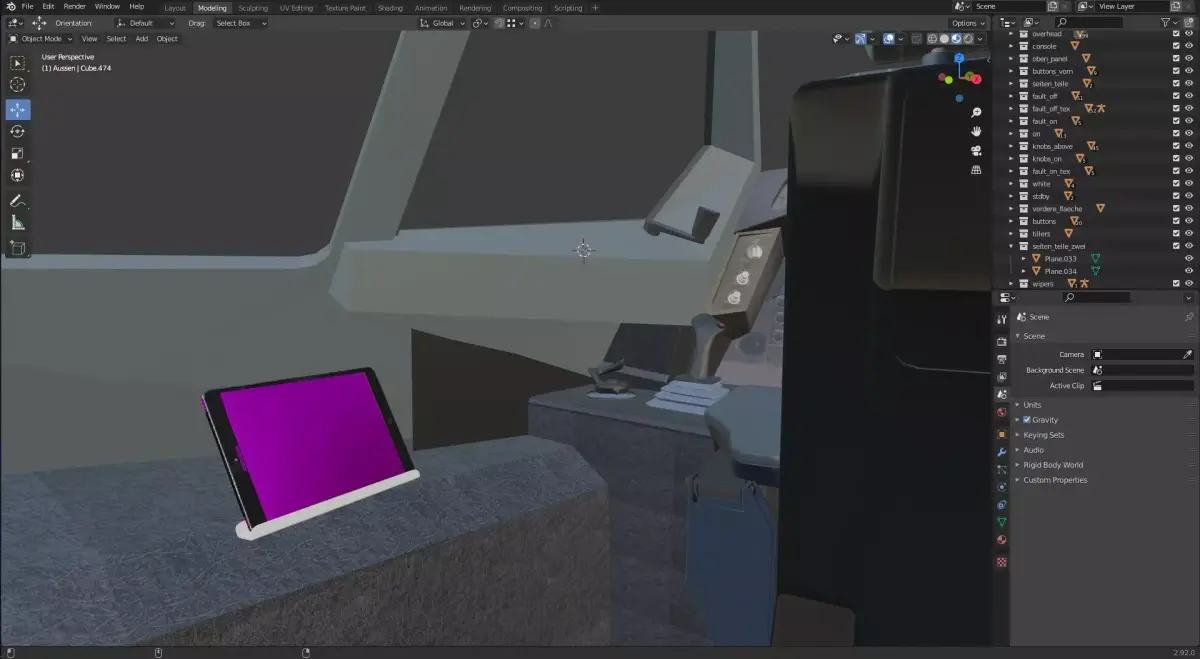Click the zoom magnifier viewport icon

[x=976, y=112]
